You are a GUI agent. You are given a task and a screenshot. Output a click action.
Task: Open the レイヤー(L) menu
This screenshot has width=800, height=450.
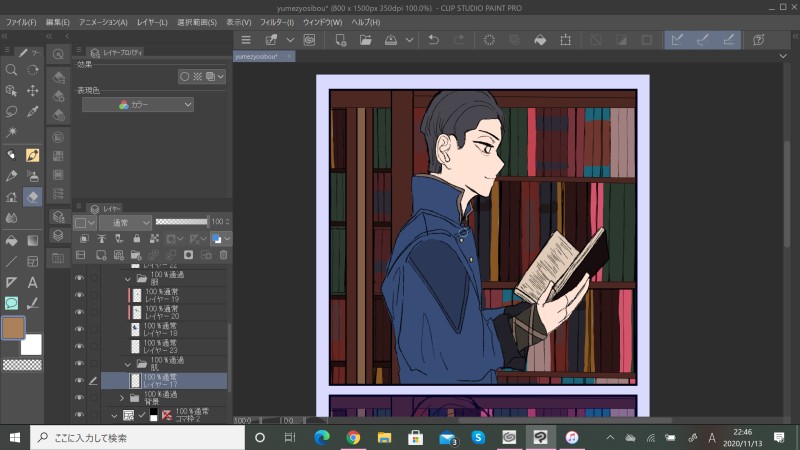tap(152, 22)
